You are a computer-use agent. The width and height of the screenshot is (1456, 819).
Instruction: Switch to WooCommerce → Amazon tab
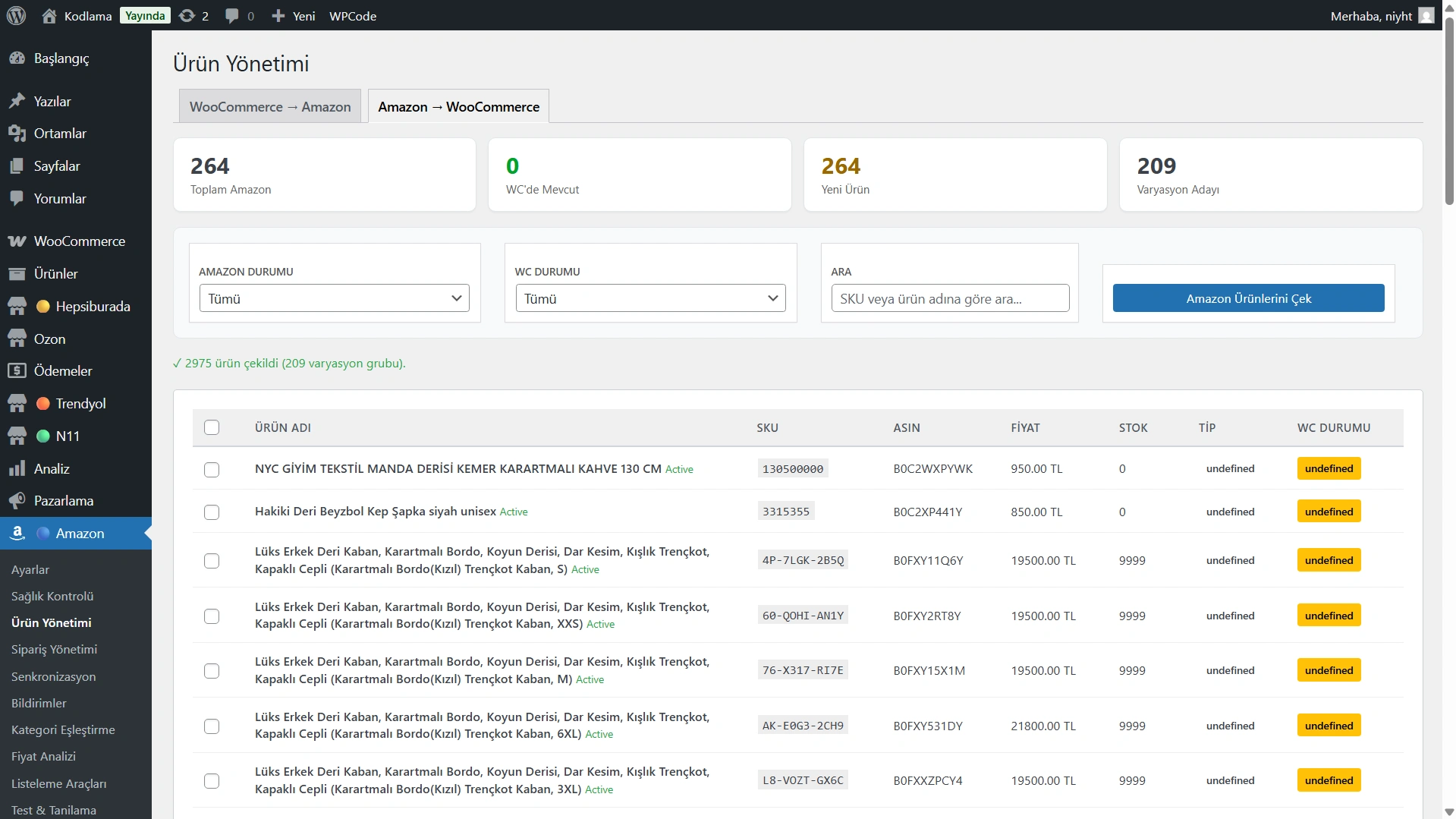270,106
